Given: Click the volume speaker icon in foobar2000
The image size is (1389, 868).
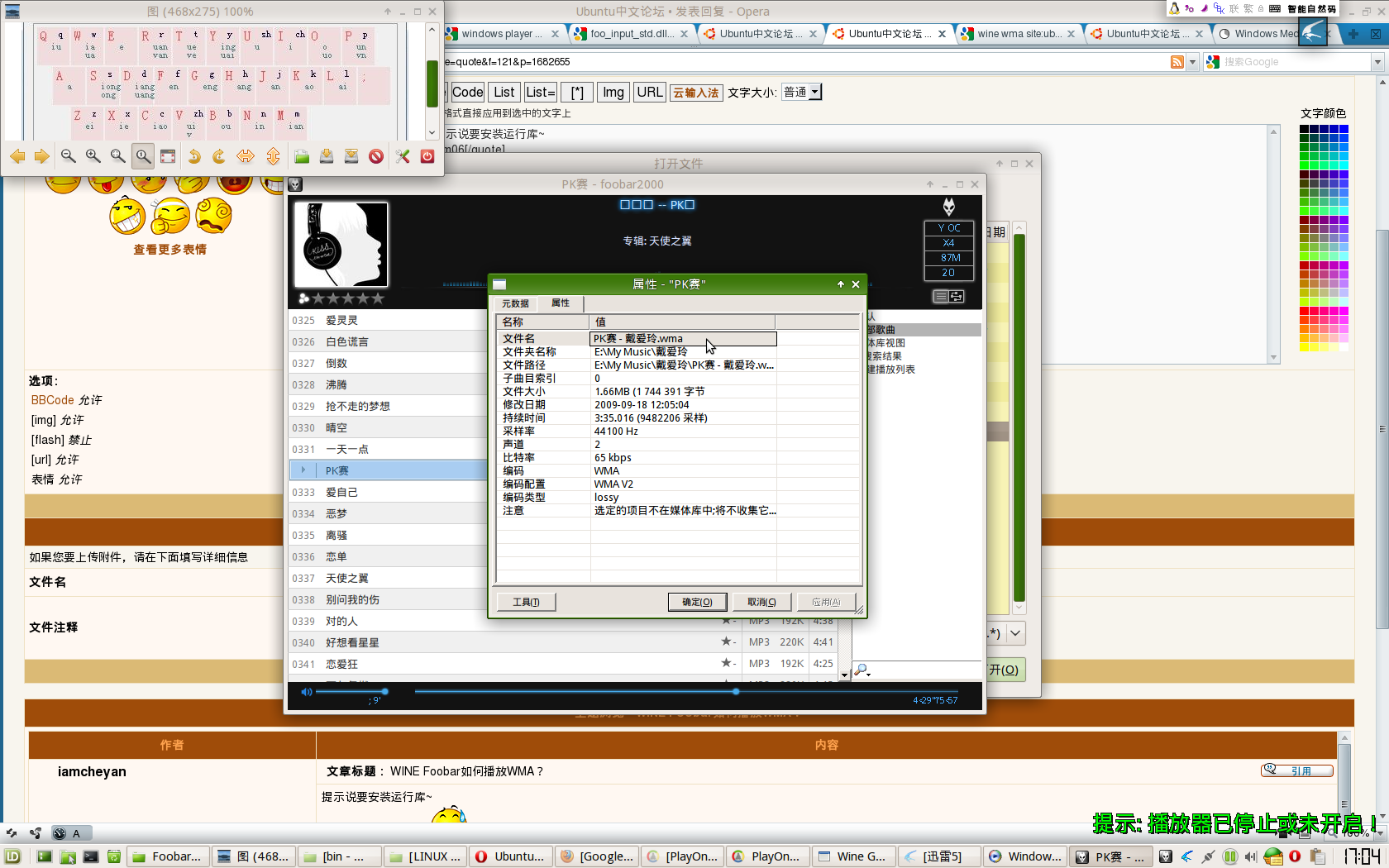Looking at the screenshot, I should coord(307,692).
